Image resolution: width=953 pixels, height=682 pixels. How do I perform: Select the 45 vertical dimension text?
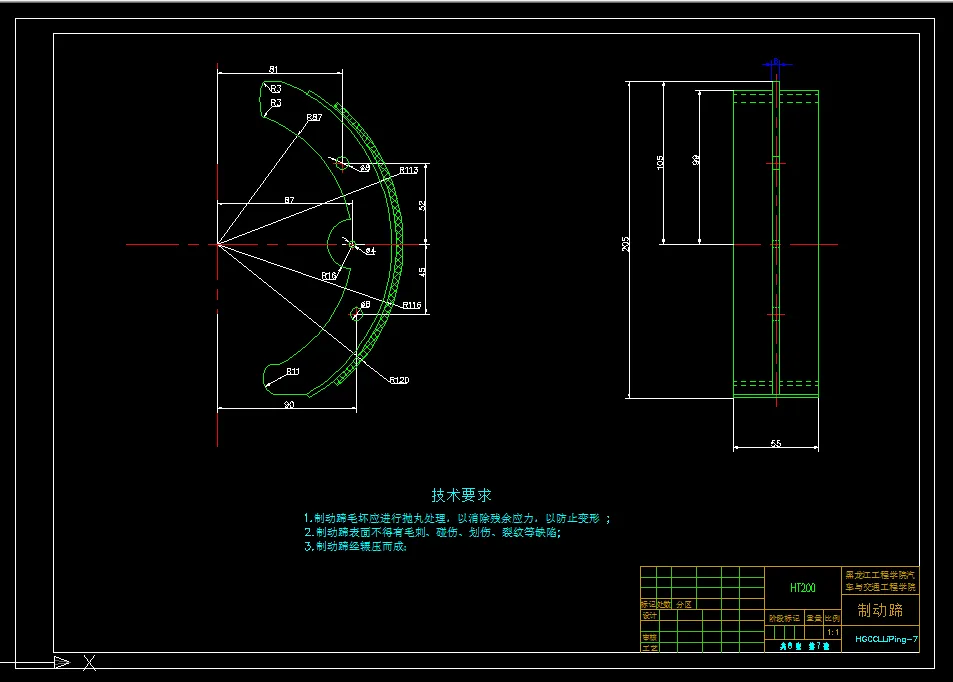tap(422, 272)
